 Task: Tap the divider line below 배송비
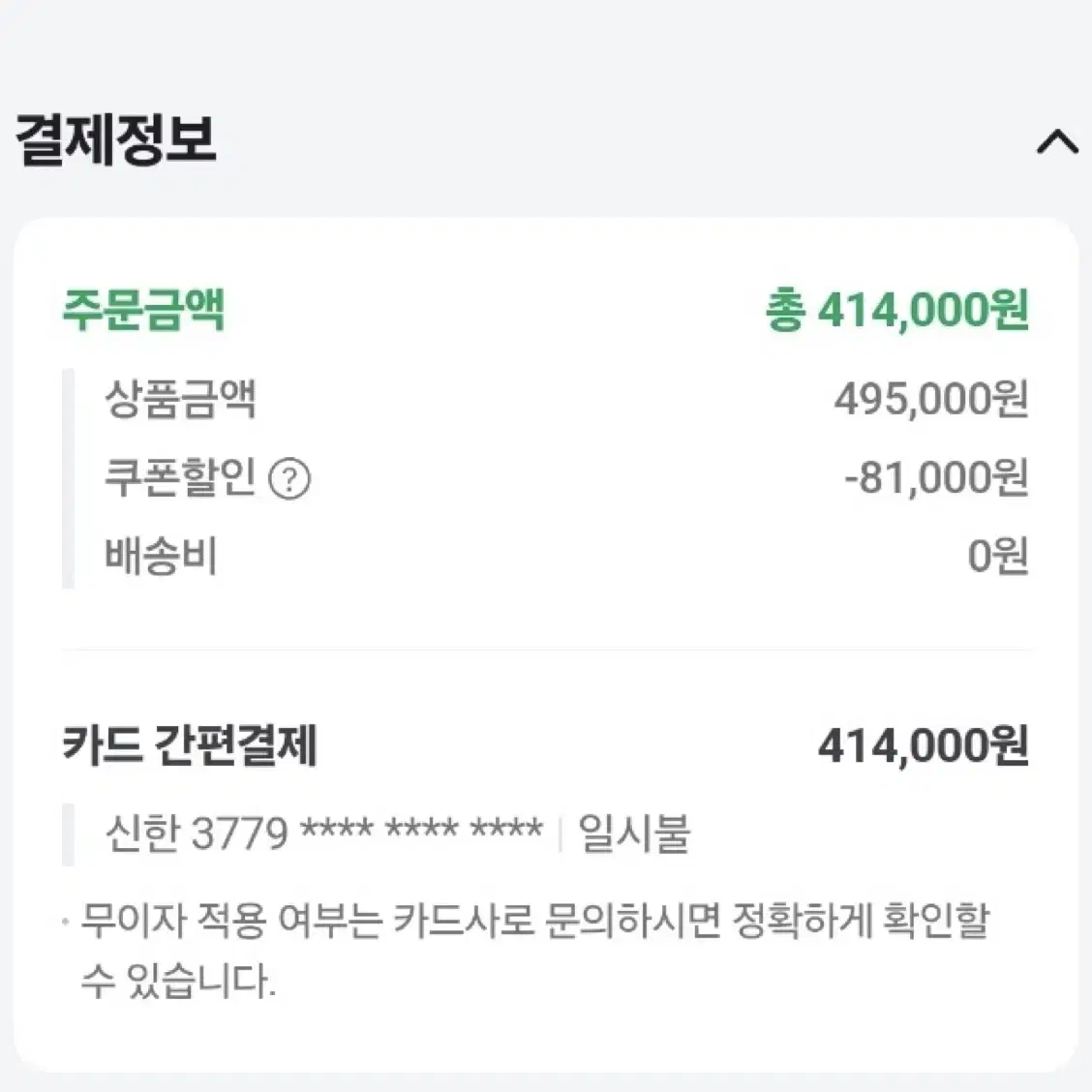(546, 650)
